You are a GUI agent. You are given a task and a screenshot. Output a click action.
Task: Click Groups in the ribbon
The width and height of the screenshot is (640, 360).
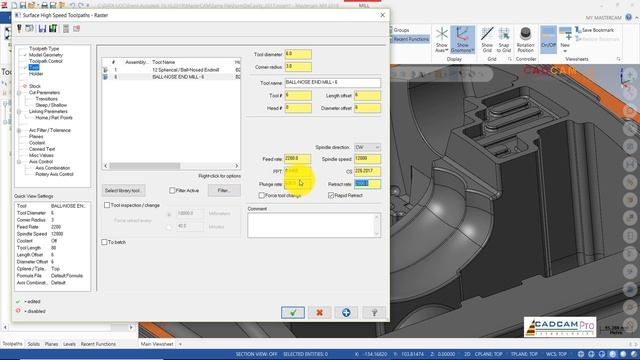(x=401, y=30)
